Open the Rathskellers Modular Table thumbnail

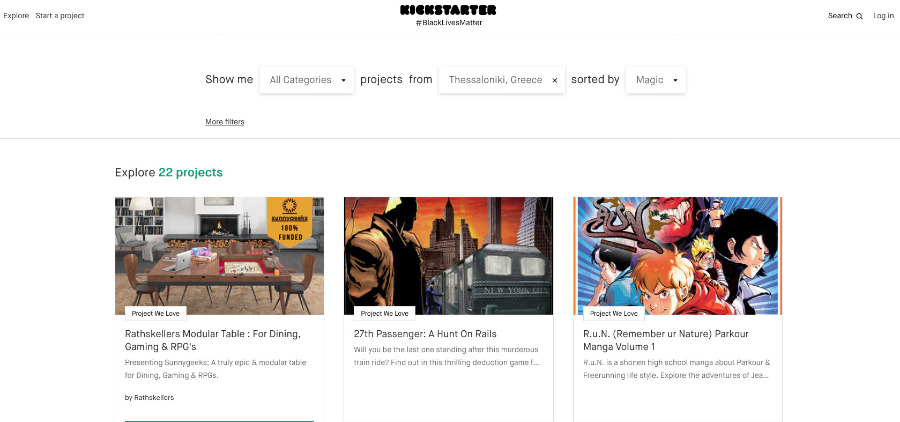pos(219,255)
